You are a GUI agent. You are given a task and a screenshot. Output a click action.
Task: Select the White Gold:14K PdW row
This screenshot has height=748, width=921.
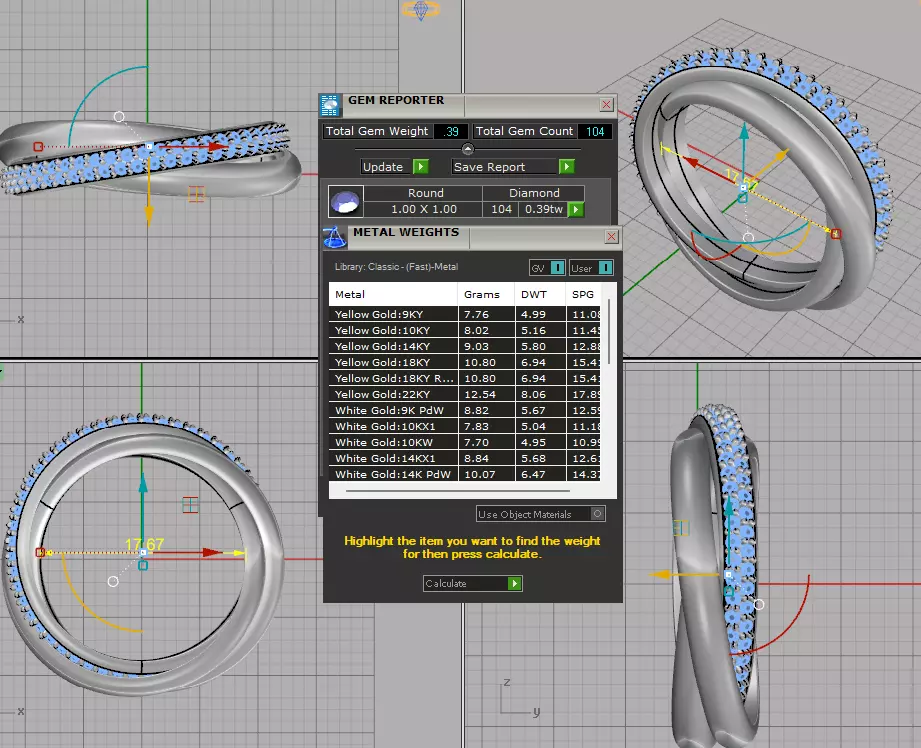click(x=465, y=474)
